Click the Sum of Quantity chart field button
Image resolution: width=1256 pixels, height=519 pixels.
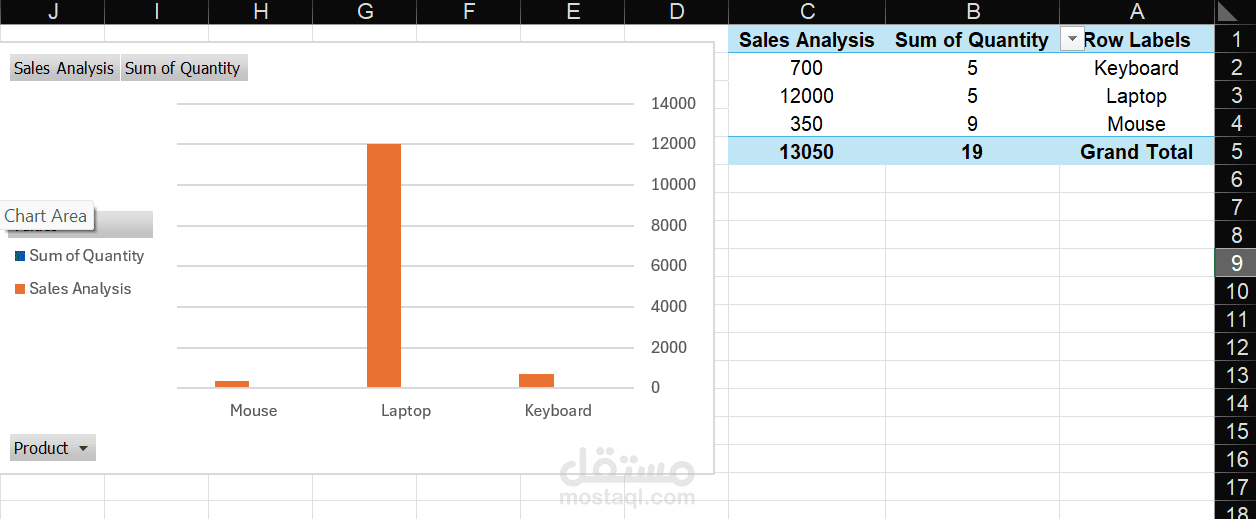(183, 68)
